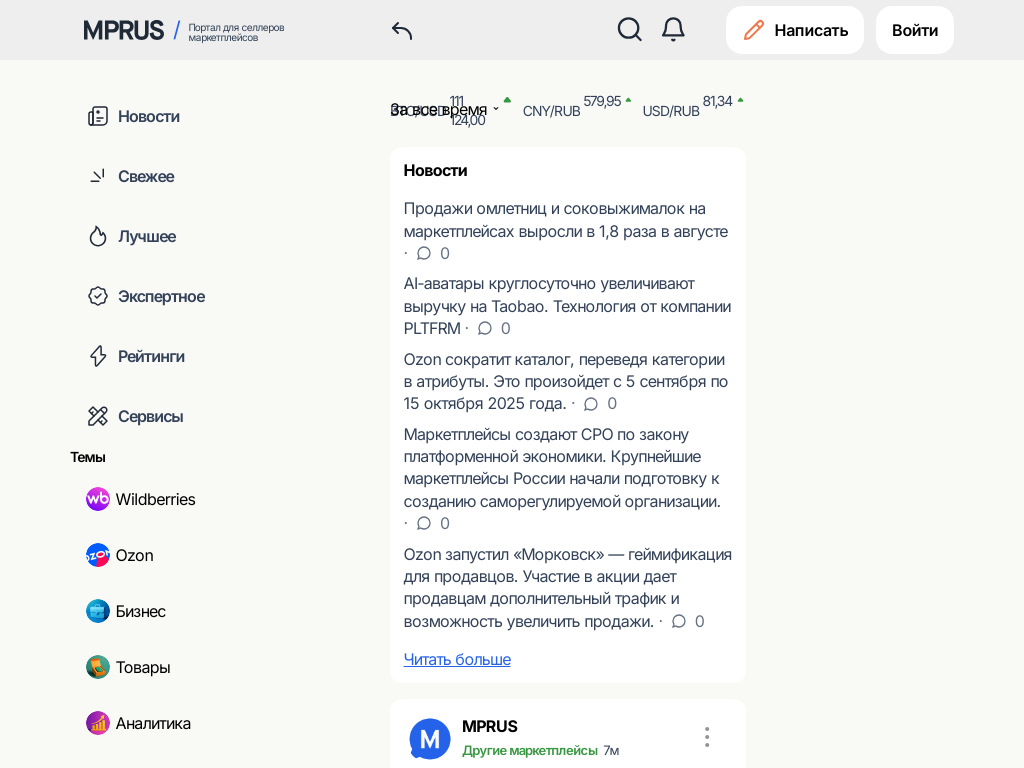Image resolution: width=1024 pixels, height=768 pixels.
Task: Open search with magnifier icon
Action: point(630,29)
